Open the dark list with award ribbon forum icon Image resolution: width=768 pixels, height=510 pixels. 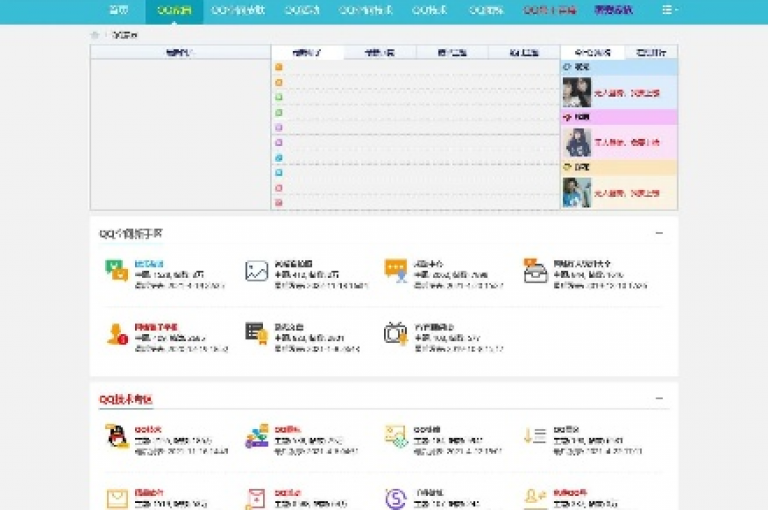(x=257, y=333)
